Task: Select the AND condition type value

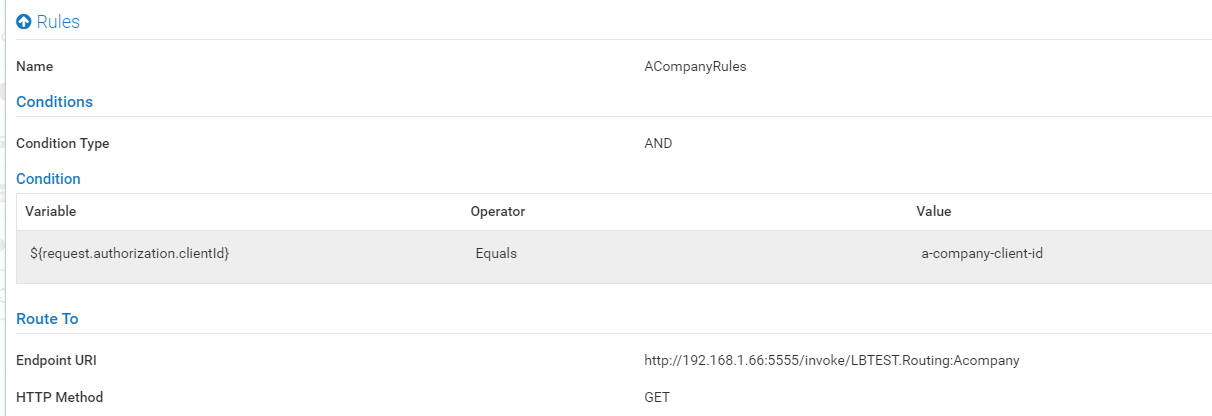Action: (658, 144)
